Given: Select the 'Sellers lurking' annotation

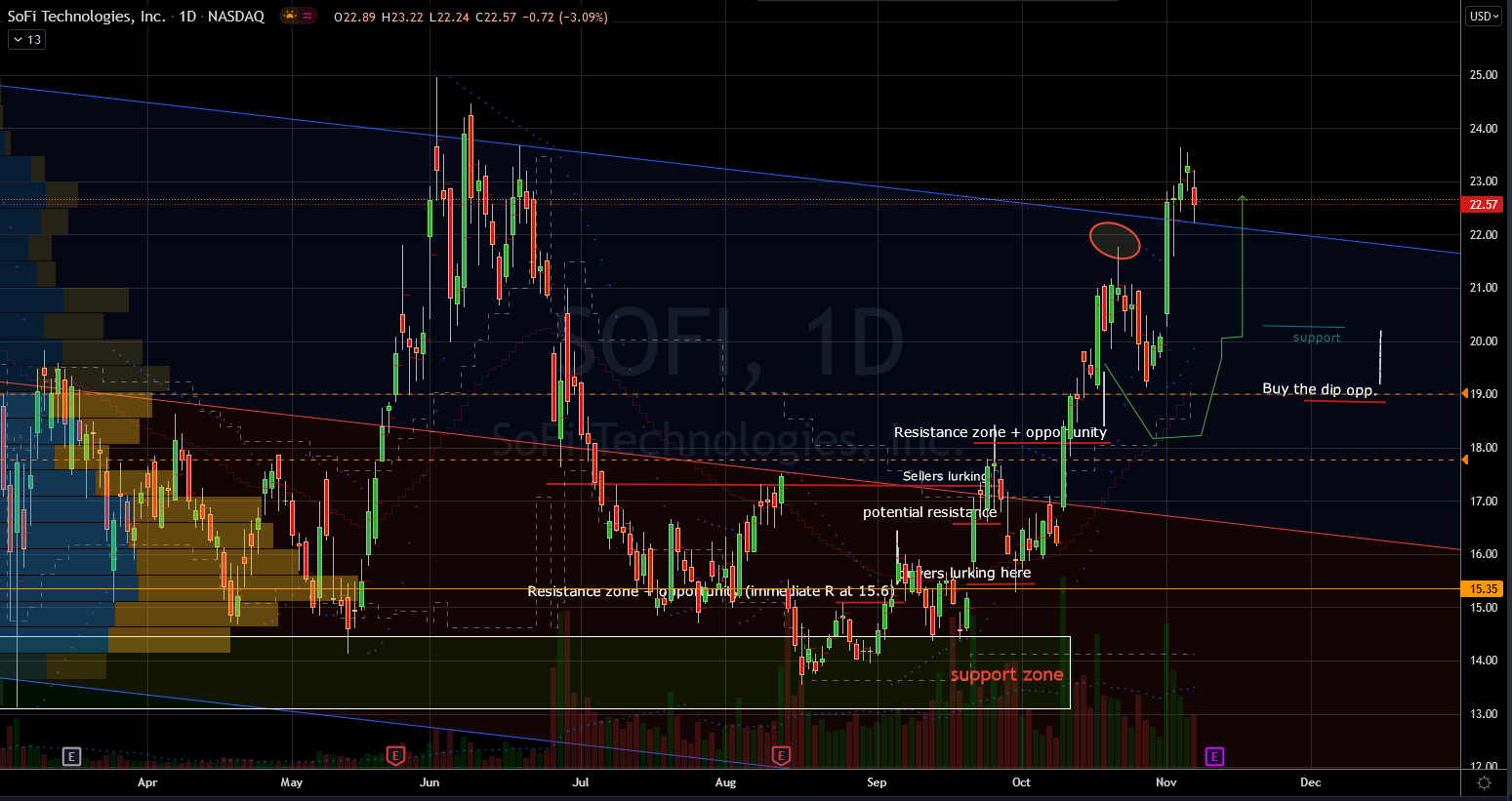Looking at the screenshot, I should click(944, 476).
